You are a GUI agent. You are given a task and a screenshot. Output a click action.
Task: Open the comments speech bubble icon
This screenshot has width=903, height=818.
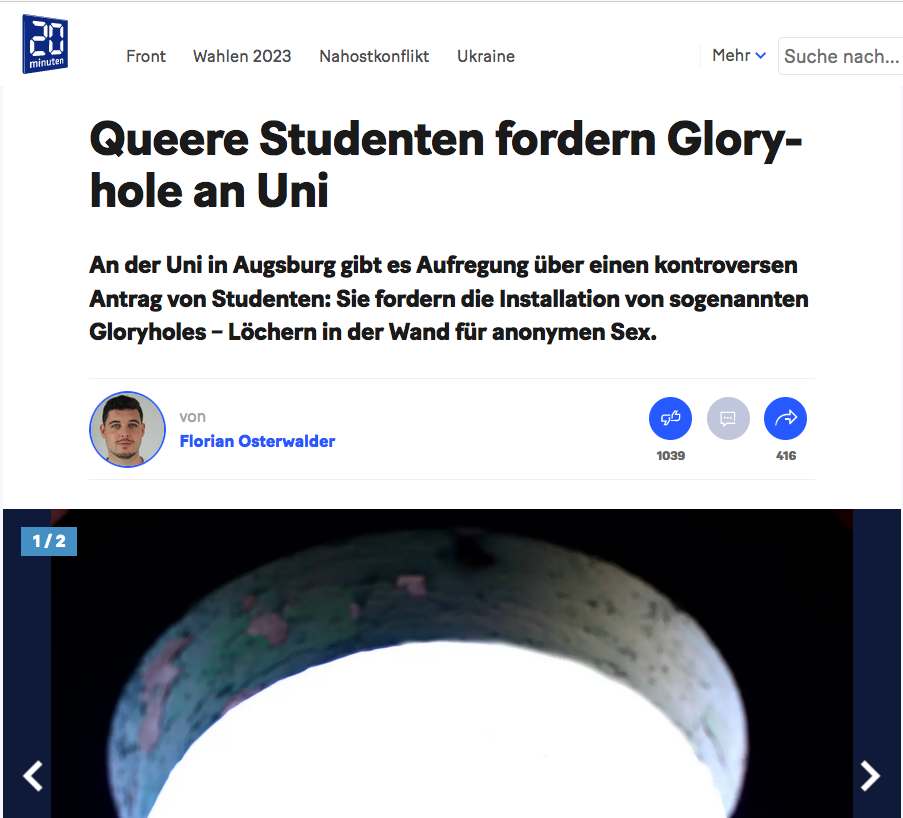click(x=728, y=418)
